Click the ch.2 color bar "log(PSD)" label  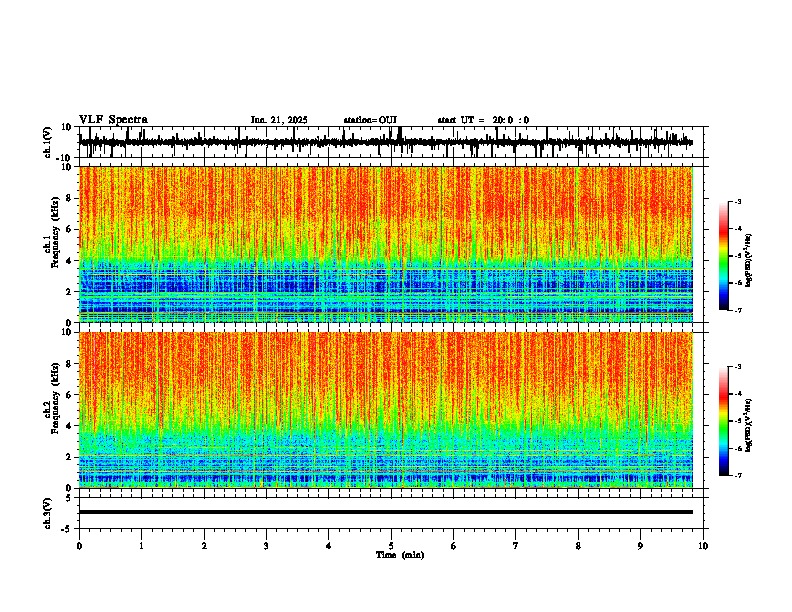point(749,426)
